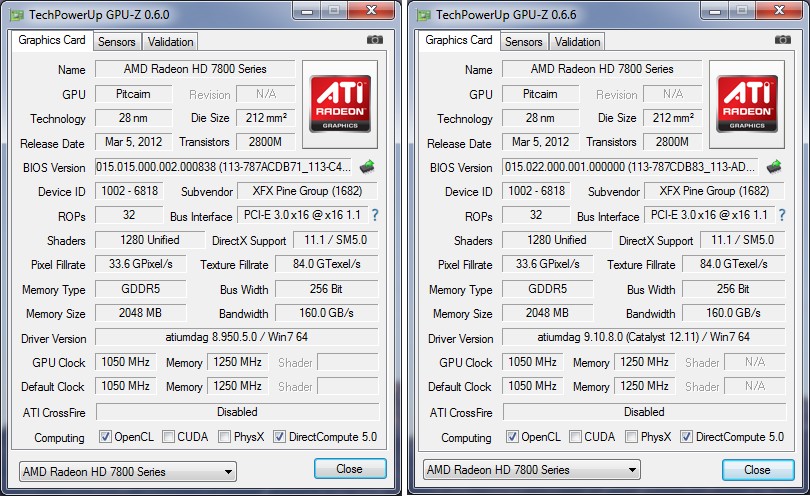Image resolution: width=810 pixels, height=500 pixels.
Task: Click Bandwidth 160.0 GB/s value in GPU-Z 0.6.6
Action: pyautogui.click(x=734, y=313)
